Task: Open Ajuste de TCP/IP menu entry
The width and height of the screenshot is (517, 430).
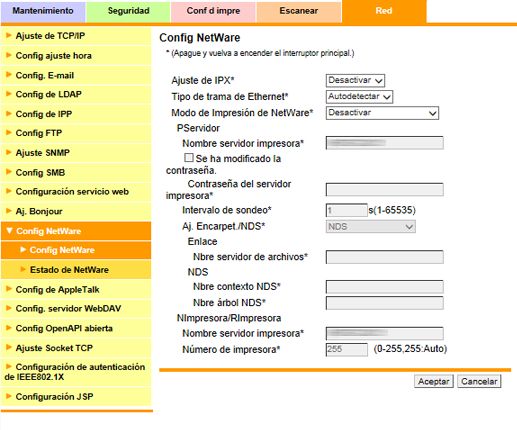Action: 76,36
